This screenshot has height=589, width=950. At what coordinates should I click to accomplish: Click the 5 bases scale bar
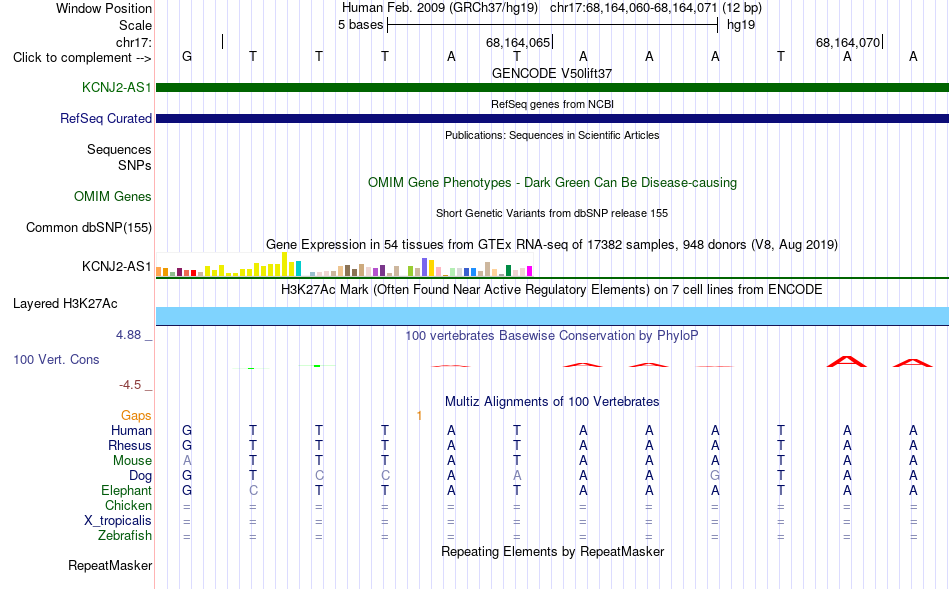click(x=552, y=25)
